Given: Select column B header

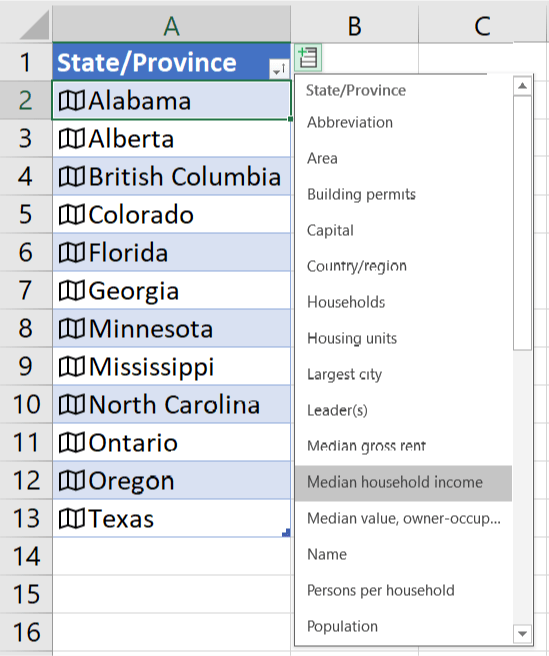Looking at the screenshot, I should (354, 24).
